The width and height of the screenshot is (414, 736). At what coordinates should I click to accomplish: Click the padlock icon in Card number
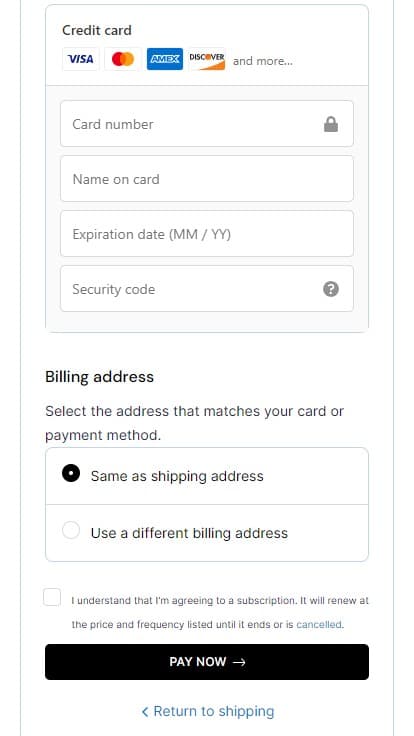coord(331,124)
